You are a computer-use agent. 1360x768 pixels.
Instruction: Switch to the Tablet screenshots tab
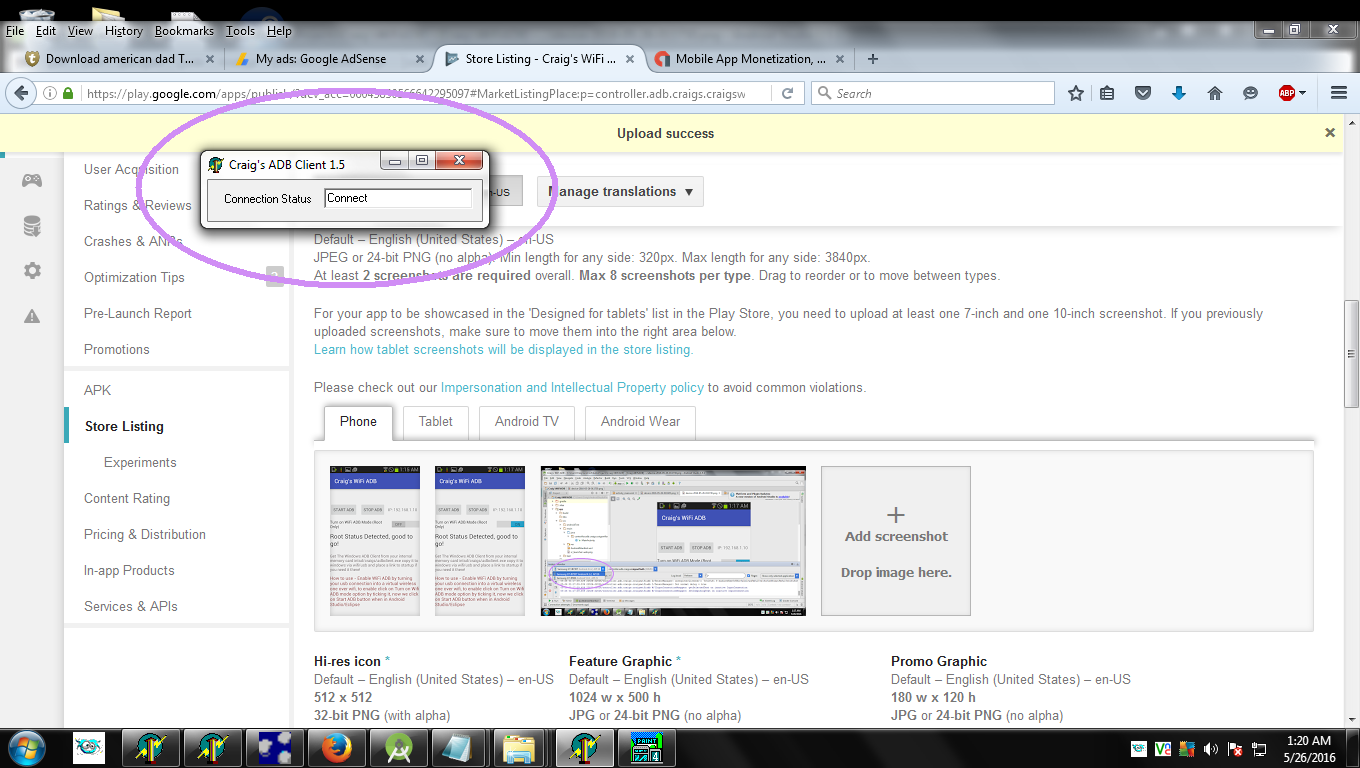[435, 421]
